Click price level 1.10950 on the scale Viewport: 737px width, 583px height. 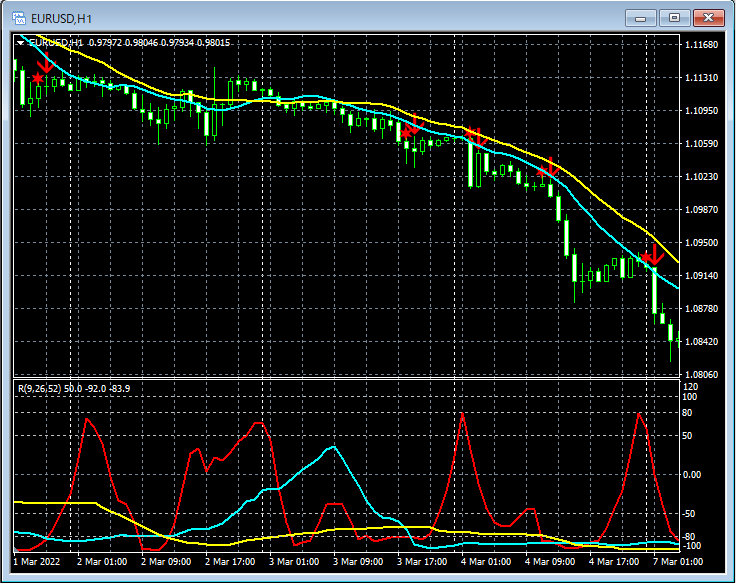tap(702, 110)
